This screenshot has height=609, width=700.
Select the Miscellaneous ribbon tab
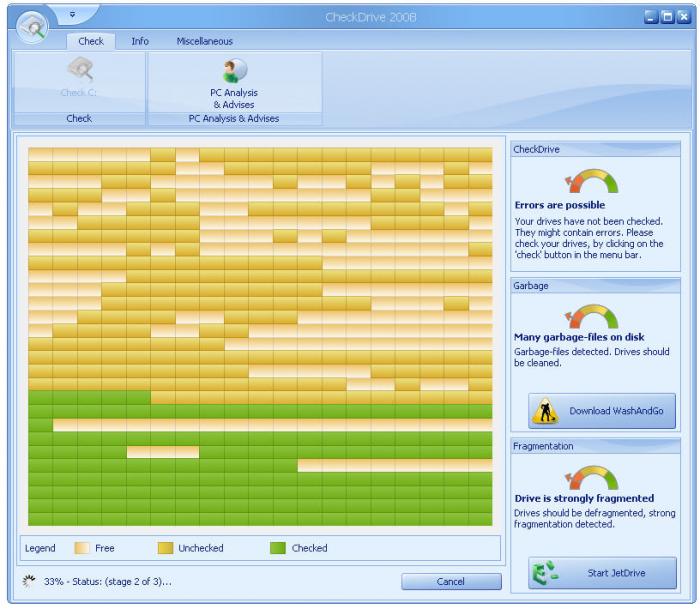tap(205, 41)
